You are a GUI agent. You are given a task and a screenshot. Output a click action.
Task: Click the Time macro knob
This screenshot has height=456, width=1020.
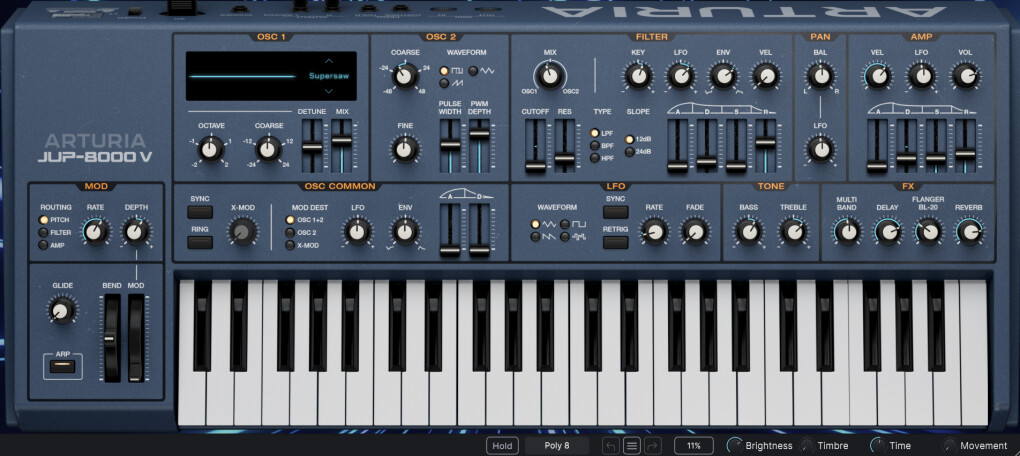pos(878,446)
